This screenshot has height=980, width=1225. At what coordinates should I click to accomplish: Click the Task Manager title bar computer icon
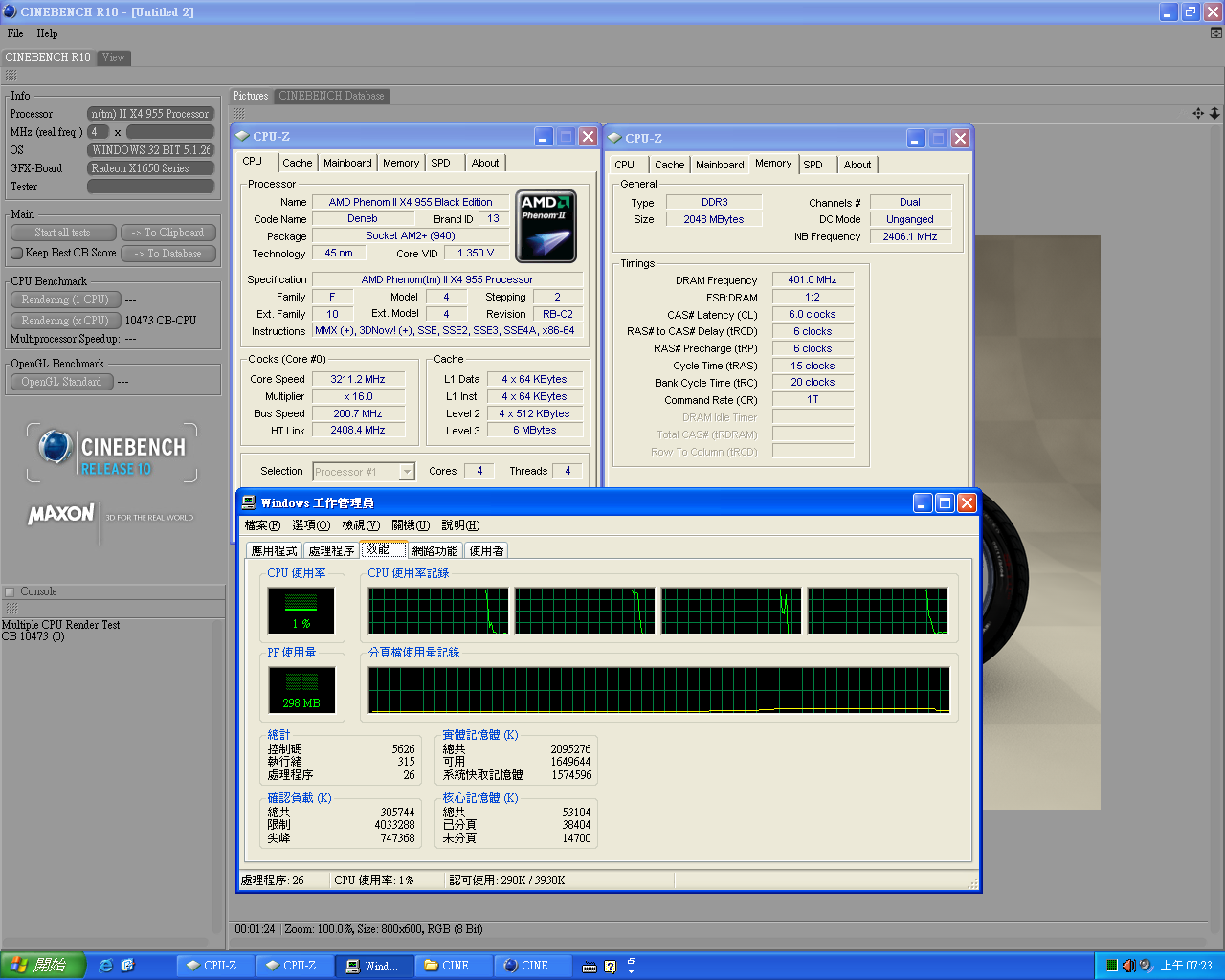pyautogui.click(x=249, y=502)
